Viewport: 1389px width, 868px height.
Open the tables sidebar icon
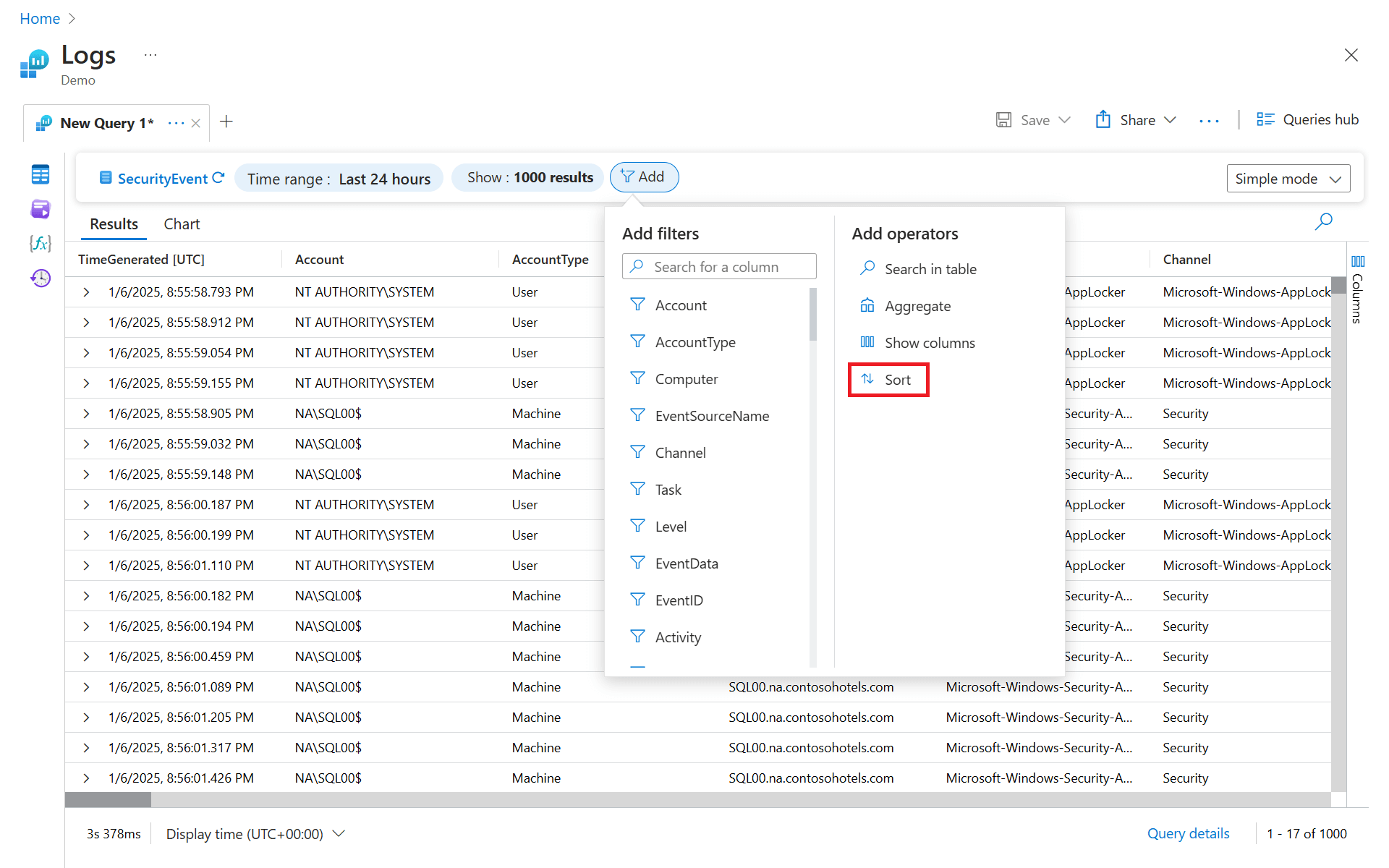click(41, 174)
